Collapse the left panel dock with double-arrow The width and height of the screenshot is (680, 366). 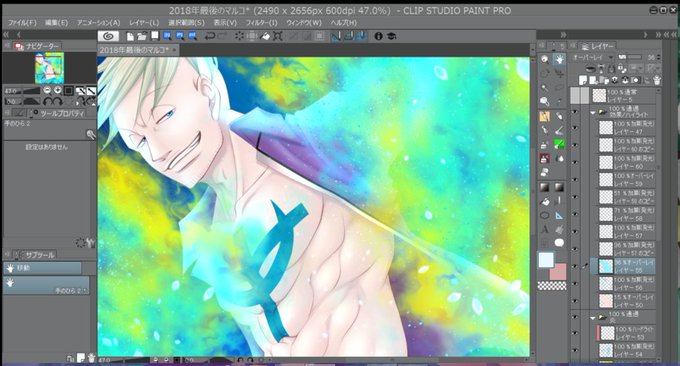pyautogui.click(x=6, y=34)
